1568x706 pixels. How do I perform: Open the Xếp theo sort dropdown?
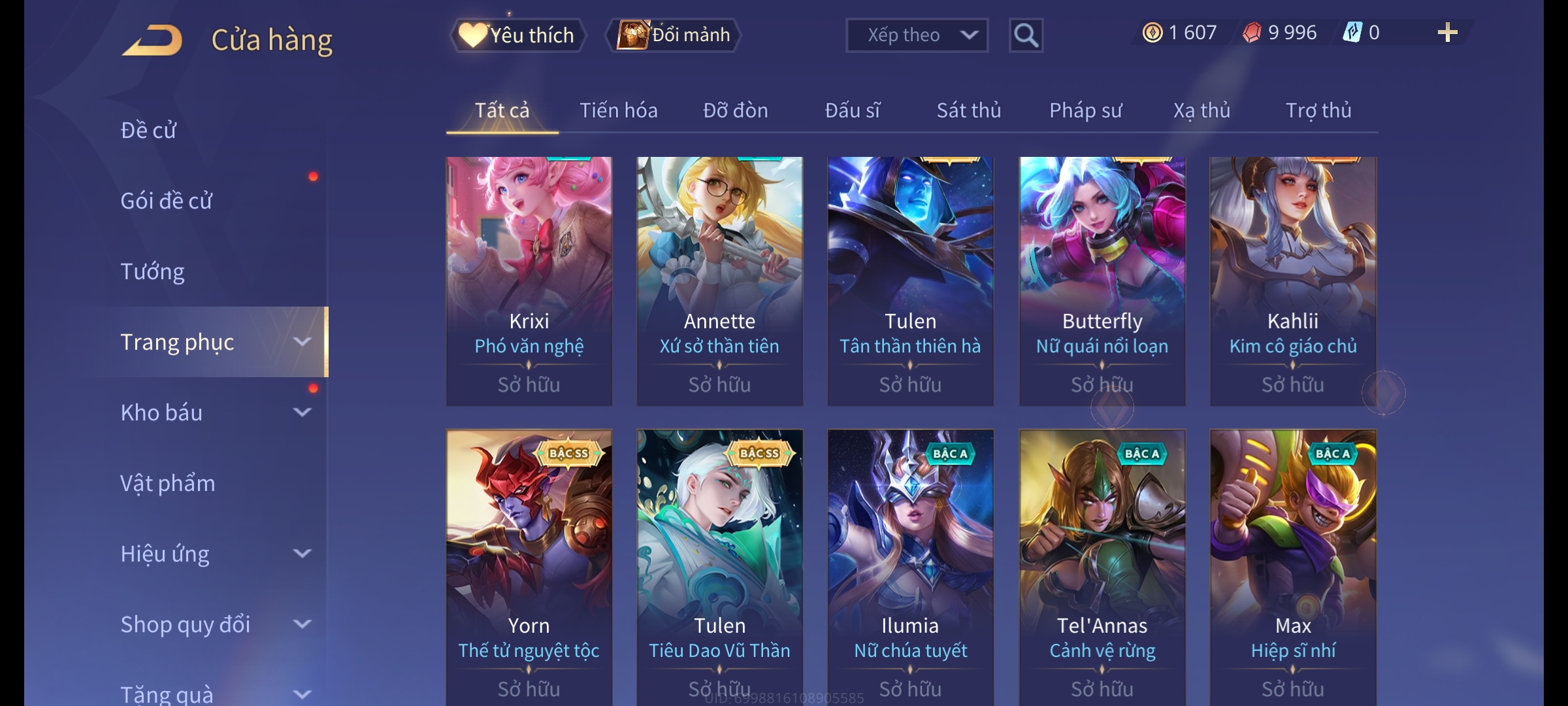917,35
